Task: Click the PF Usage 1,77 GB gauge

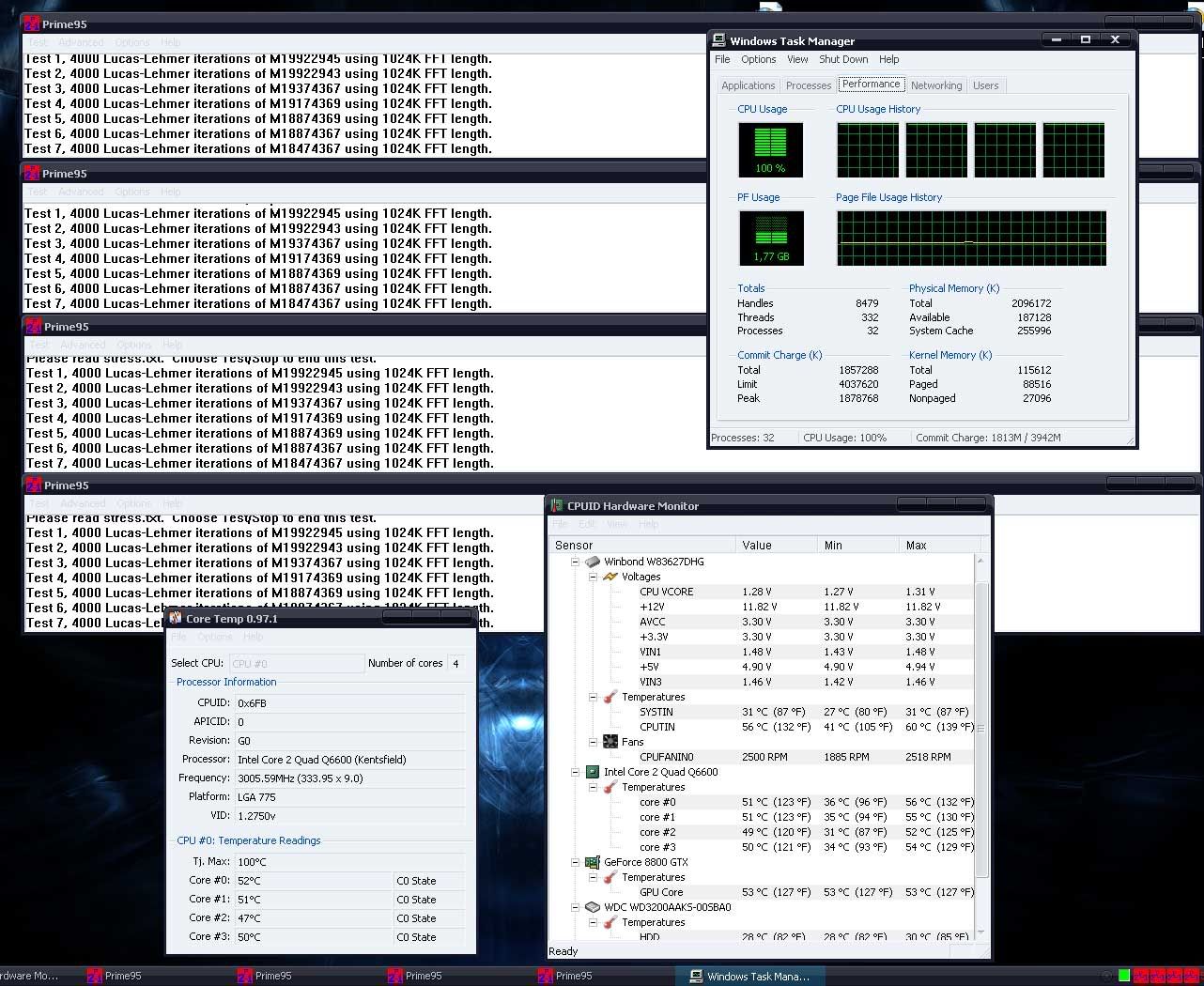Action: (x=771, y=238)
